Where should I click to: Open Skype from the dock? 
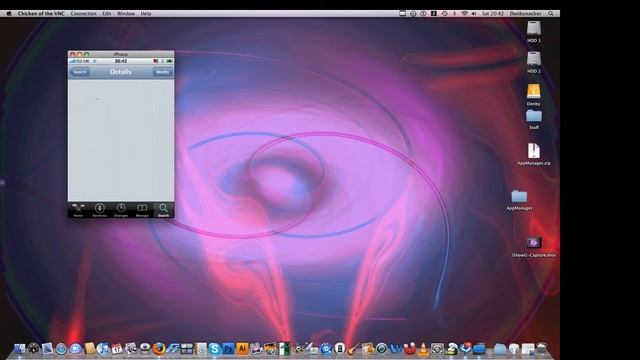point(214,349)
